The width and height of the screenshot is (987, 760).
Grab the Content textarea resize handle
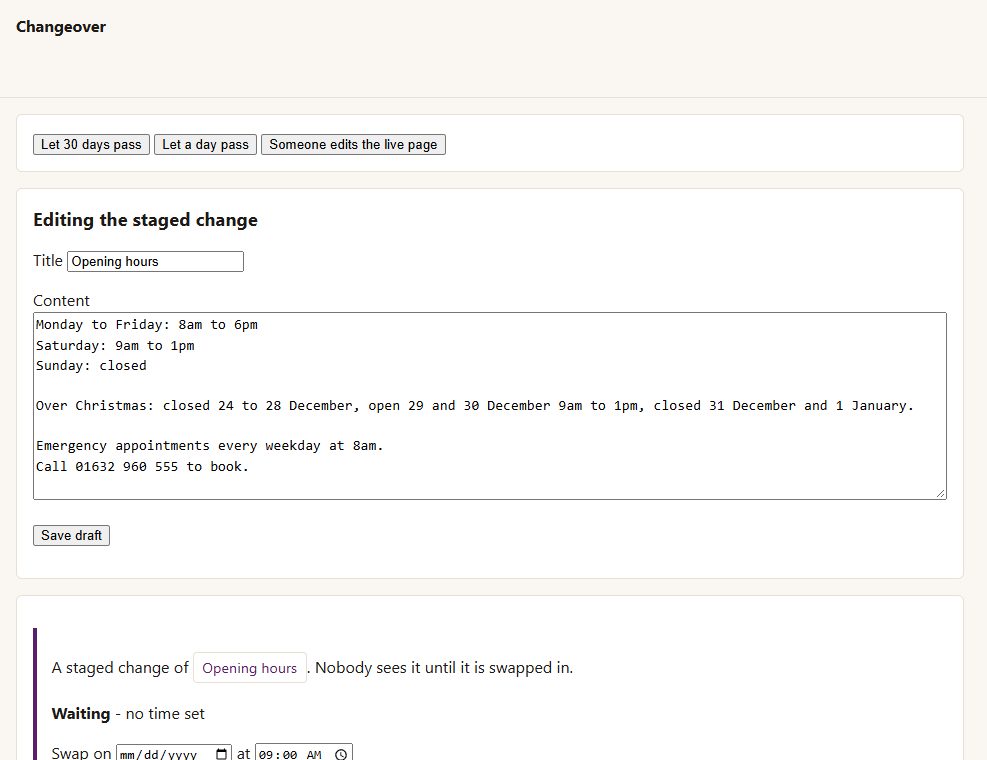point(940,494)
